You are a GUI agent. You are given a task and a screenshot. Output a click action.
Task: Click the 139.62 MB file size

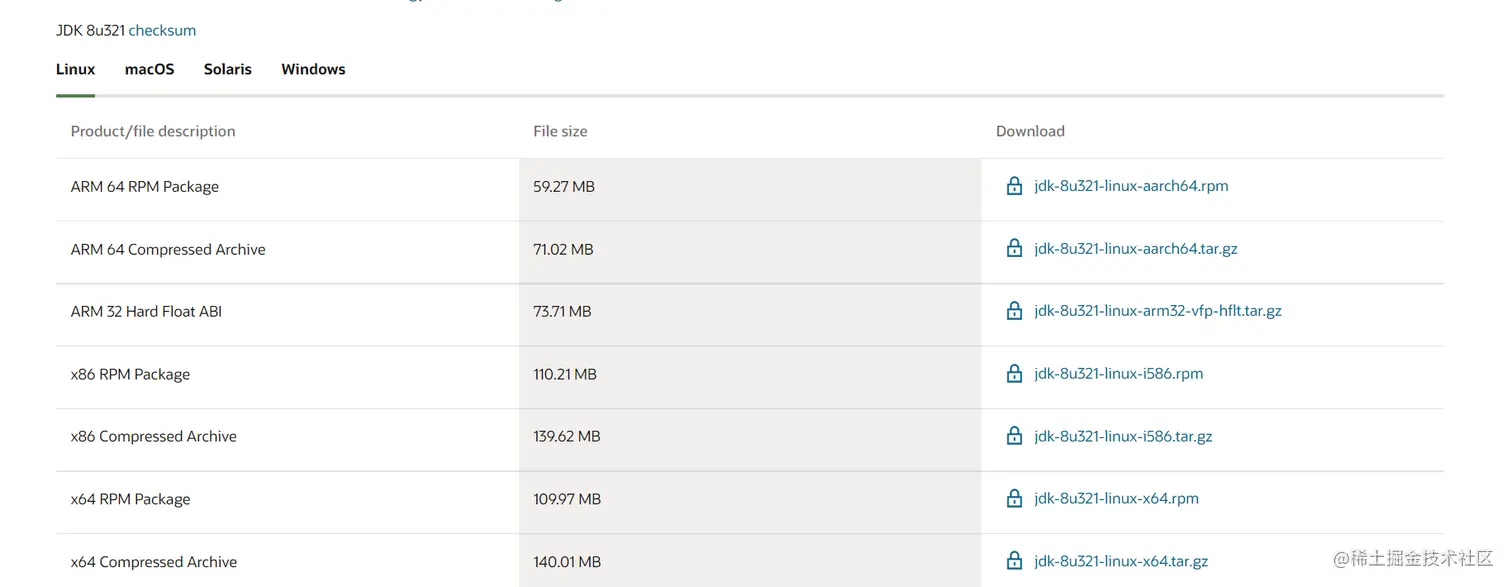(567, 437)
